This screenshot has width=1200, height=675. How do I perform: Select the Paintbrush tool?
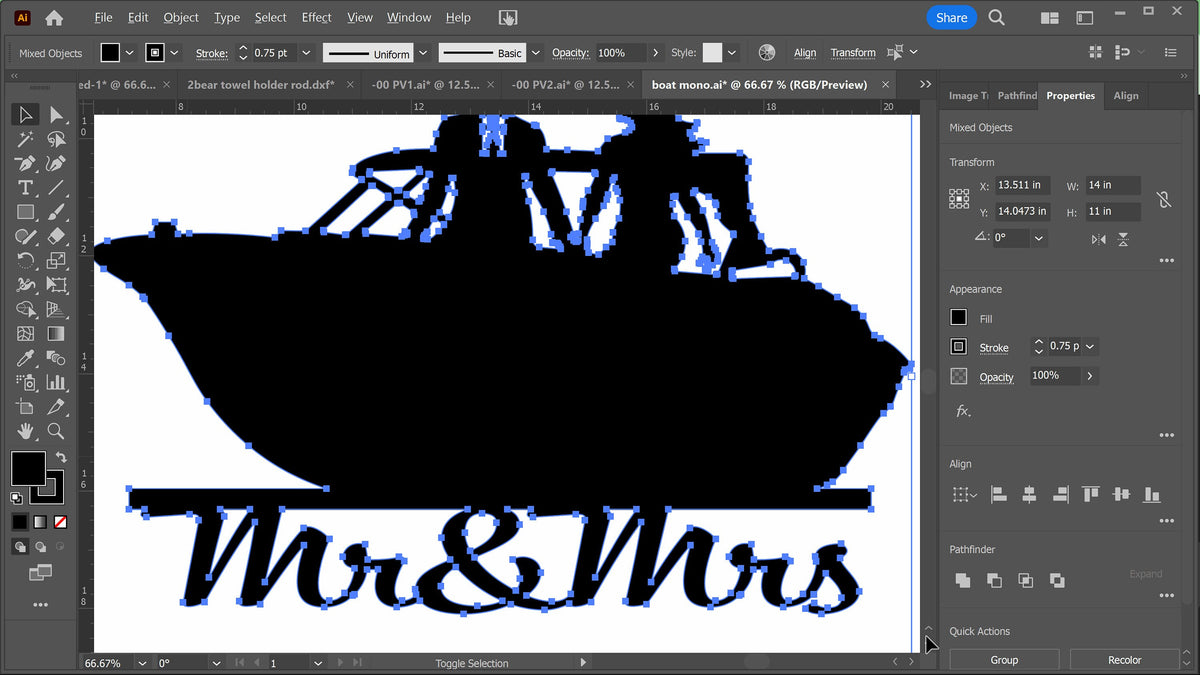[x=56, y=212]
